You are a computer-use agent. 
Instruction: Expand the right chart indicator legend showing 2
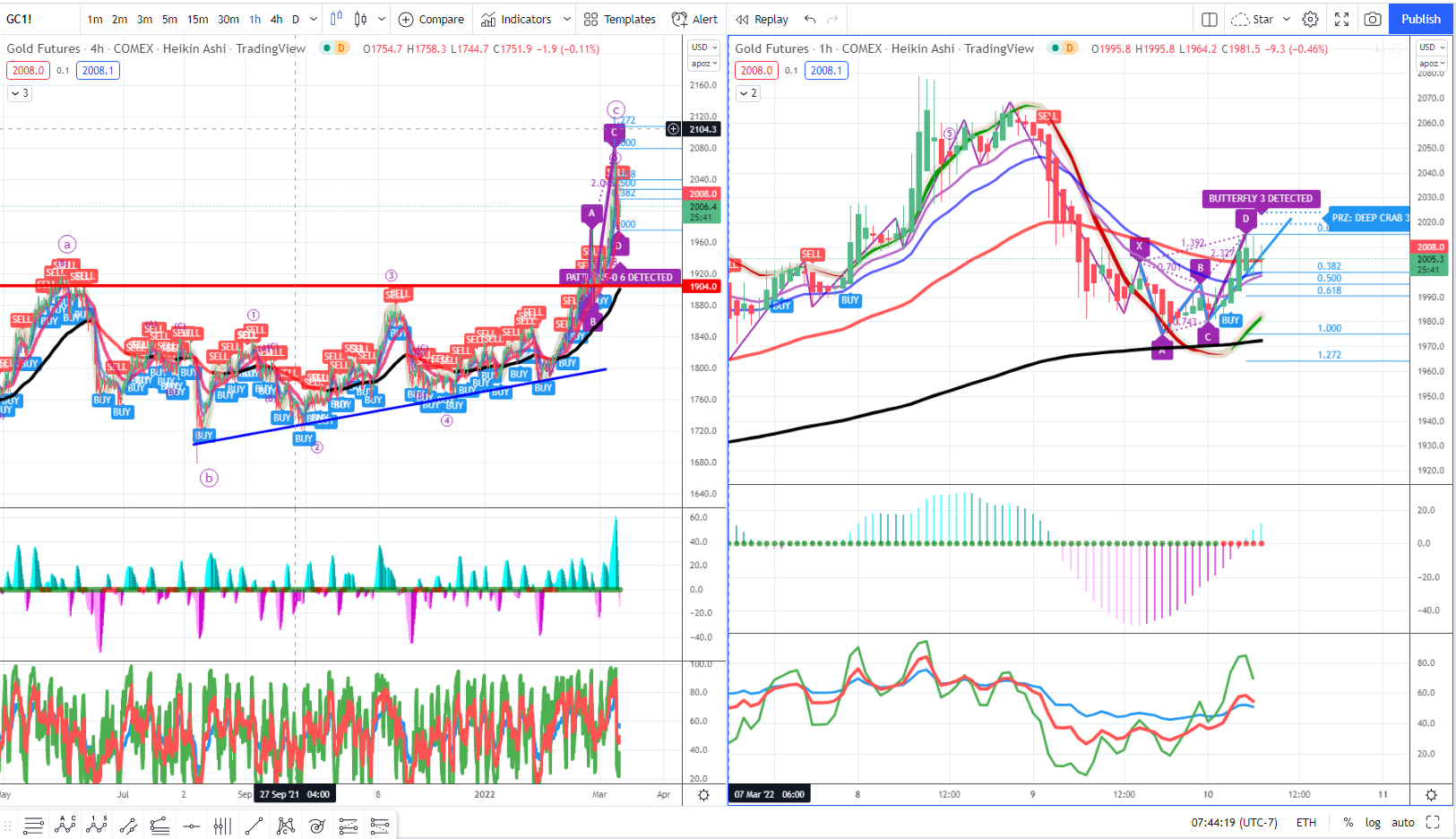click(748, 93)
